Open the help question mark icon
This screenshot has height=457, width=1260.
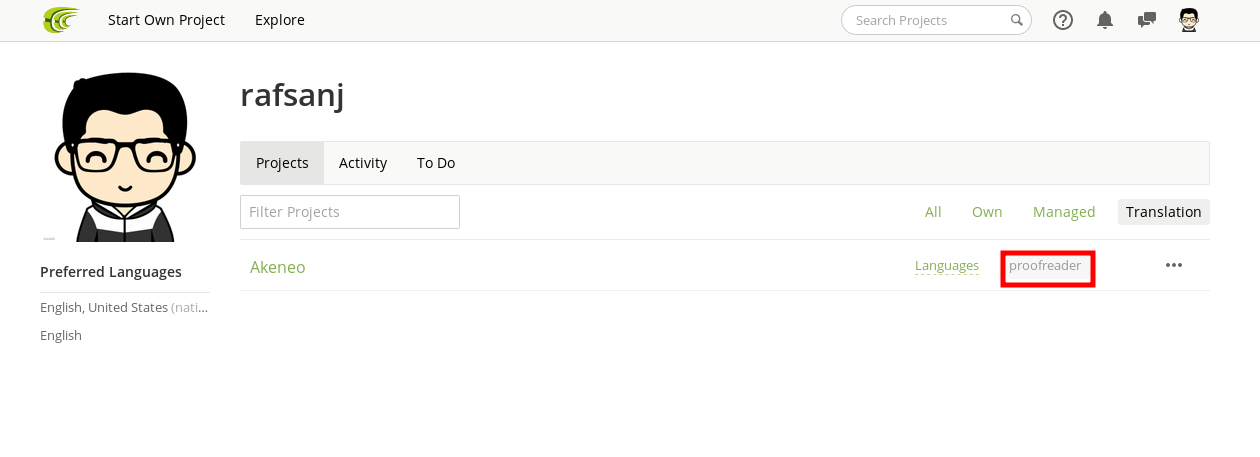1063,20
